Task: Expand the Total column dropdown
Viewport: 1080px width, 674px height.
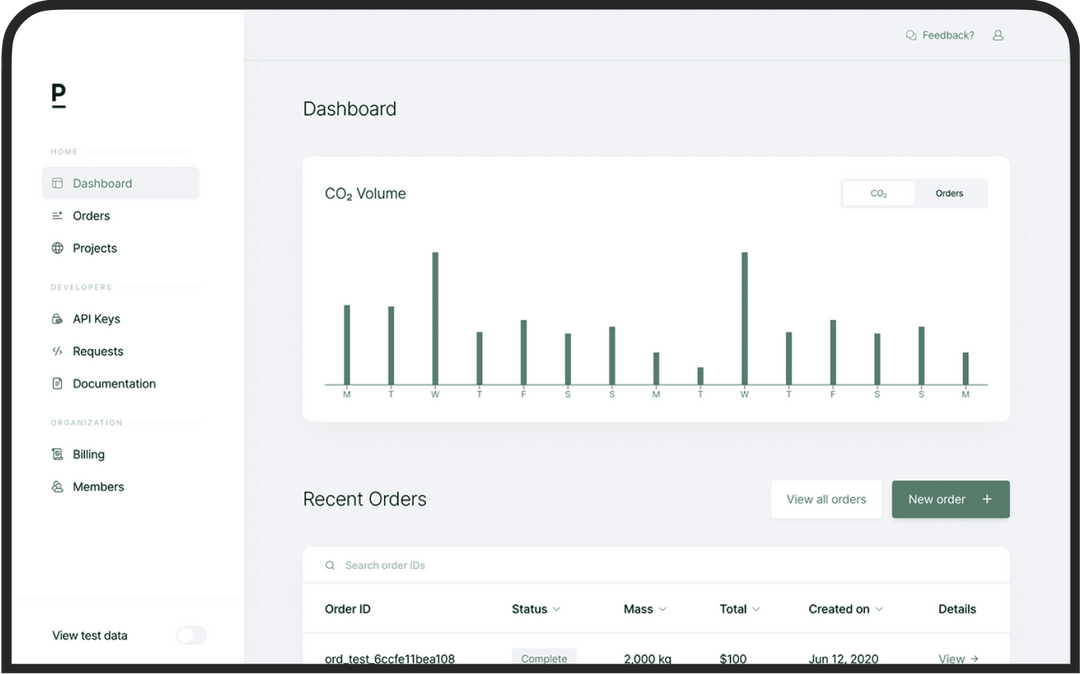Action: coord(756,609)
